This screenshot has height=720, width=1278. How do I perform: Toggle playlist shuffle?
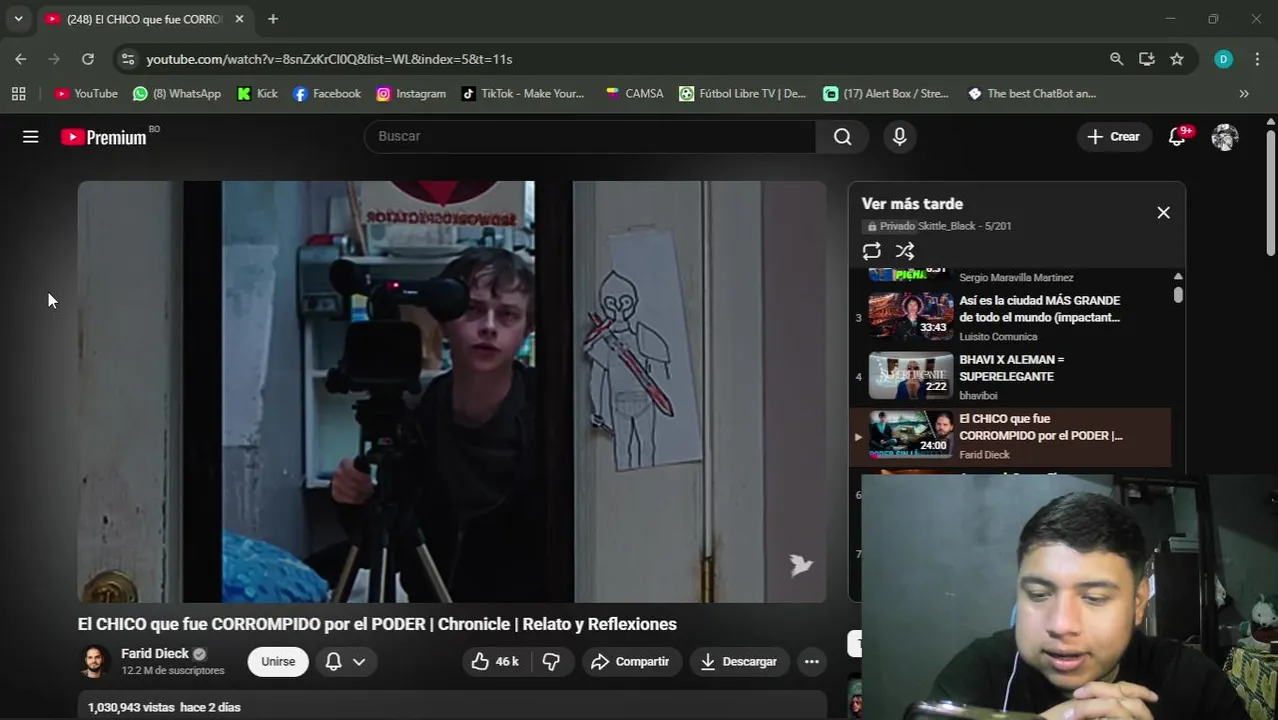tap(905, 251)
